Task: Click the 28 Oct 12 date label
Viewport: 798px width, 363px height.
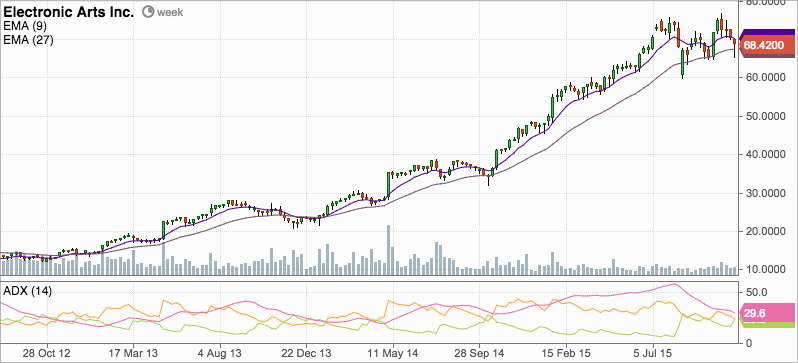Action: [47, 354]
